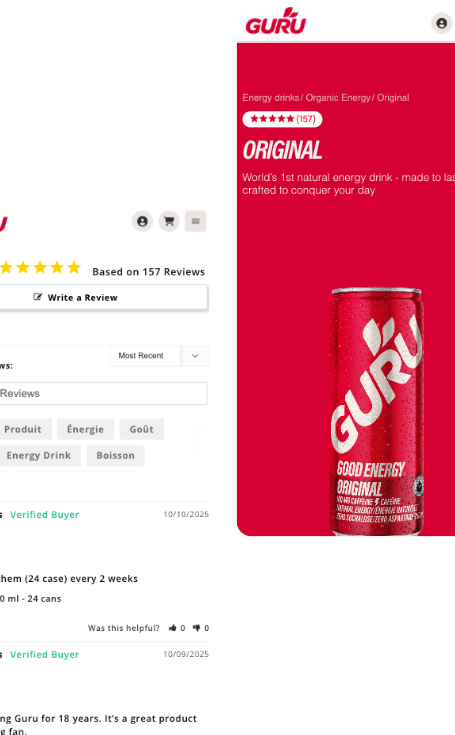Viewport: 455px width, 735px height.
Task: Click the chevron arrow beside Most Recent
Action: click(195, 356)
